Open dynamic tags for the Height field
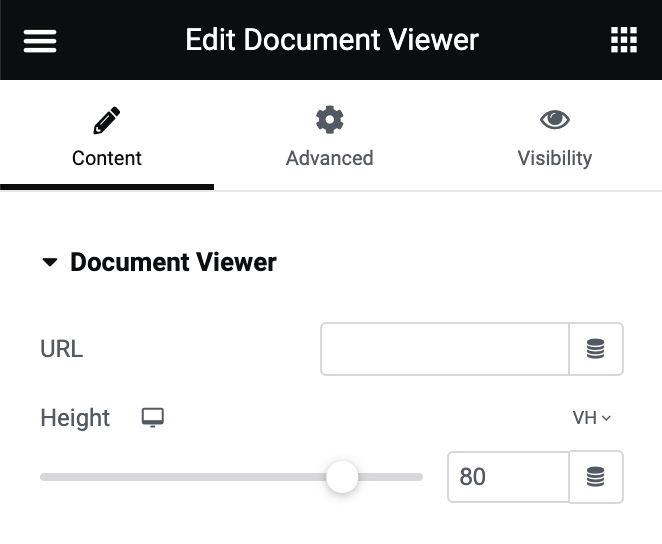This screenshot has width=662, height=544. point(596,477)
